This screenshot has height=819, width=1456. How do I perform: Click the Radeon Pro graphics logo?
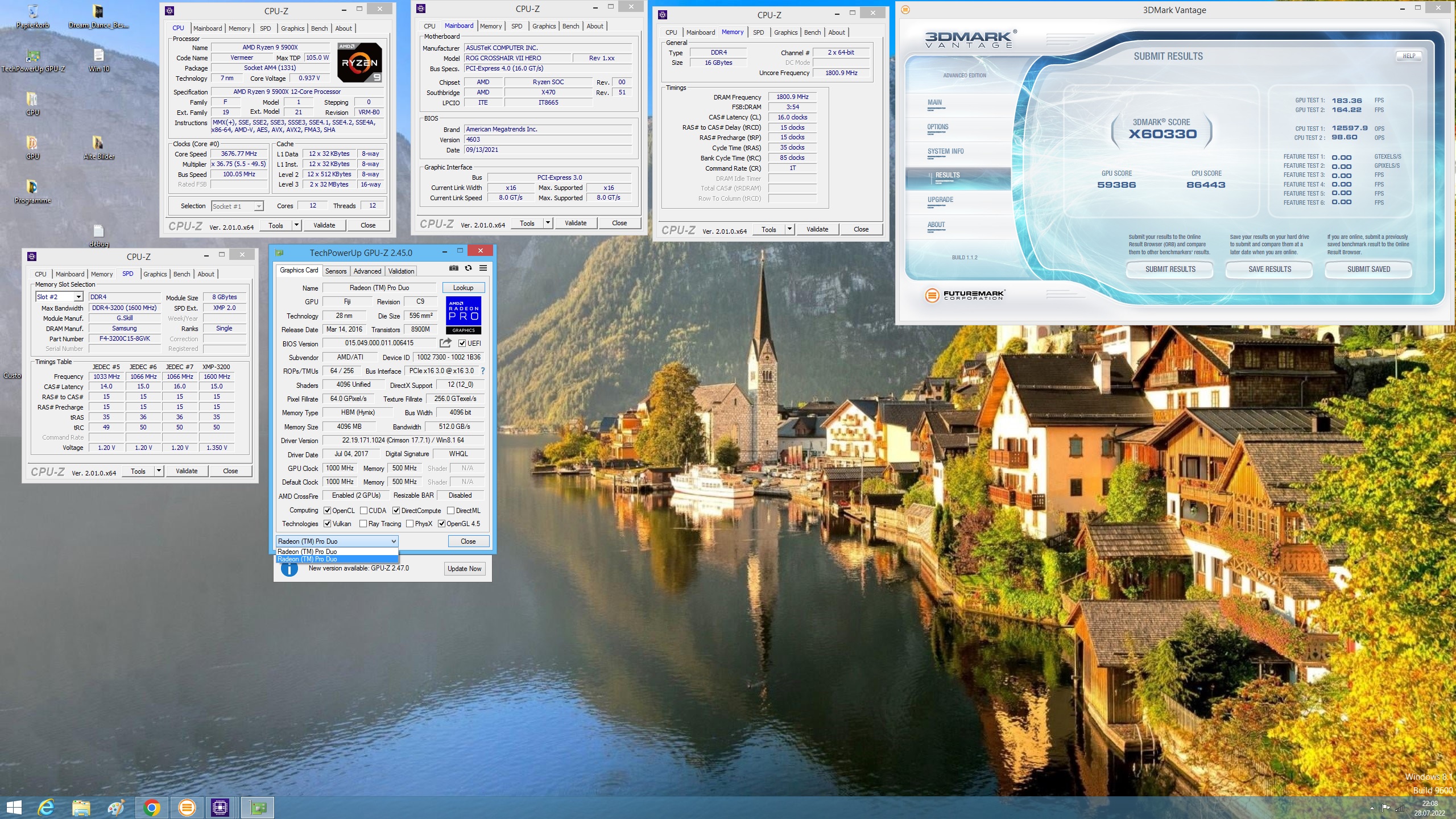tap(464, 315)
